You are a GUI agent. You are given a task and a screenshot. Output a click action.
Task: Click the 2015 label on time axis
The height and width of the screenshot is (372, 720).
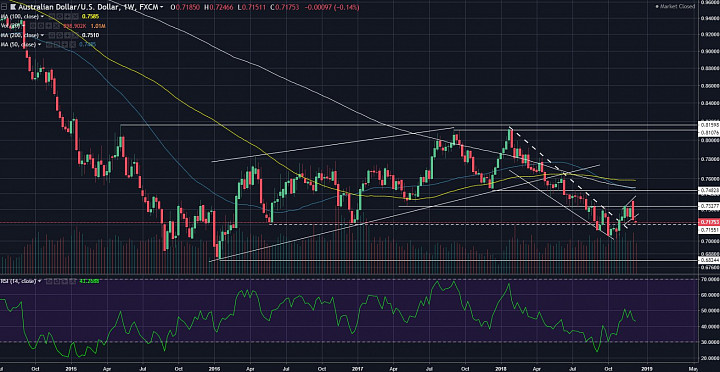(71, 368)
